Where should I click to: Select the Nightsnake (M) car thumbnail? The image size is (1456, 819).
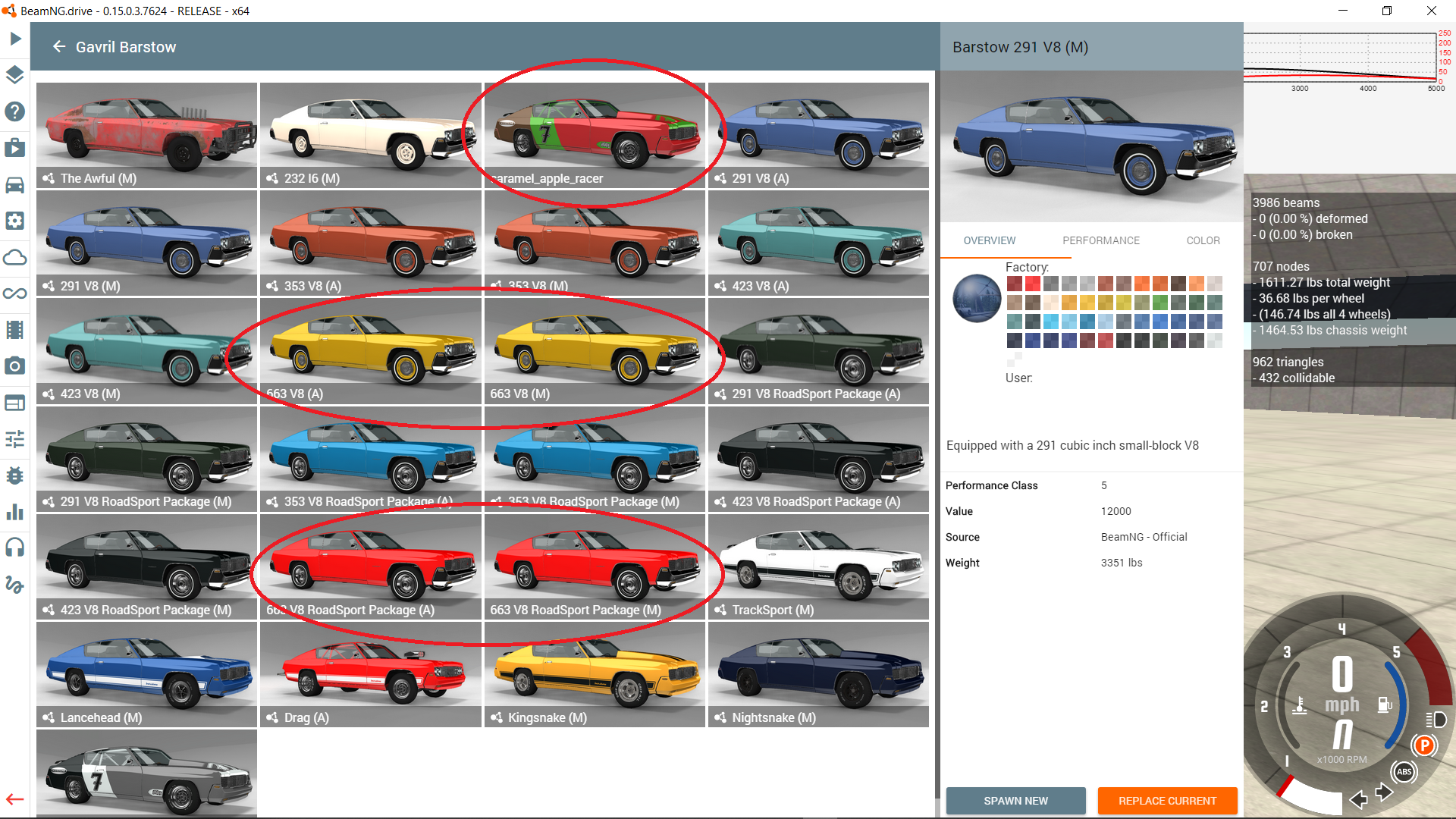point(818,673)
